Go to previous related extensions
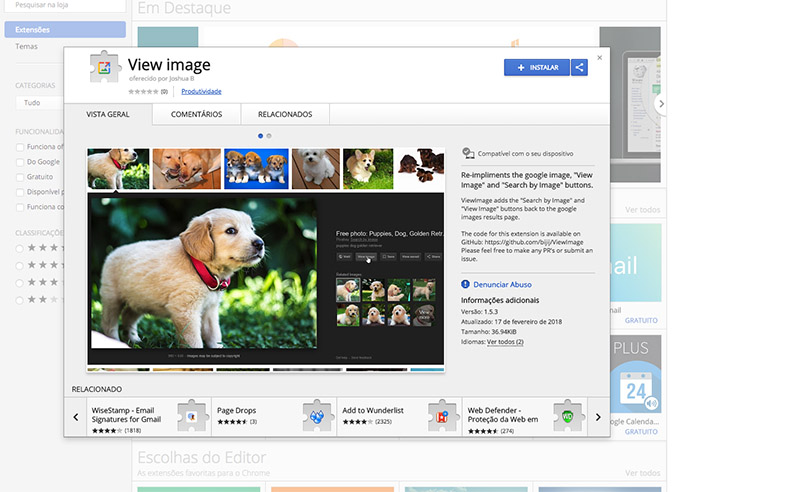This screenshot has height=492, width=800. (76, 417)
